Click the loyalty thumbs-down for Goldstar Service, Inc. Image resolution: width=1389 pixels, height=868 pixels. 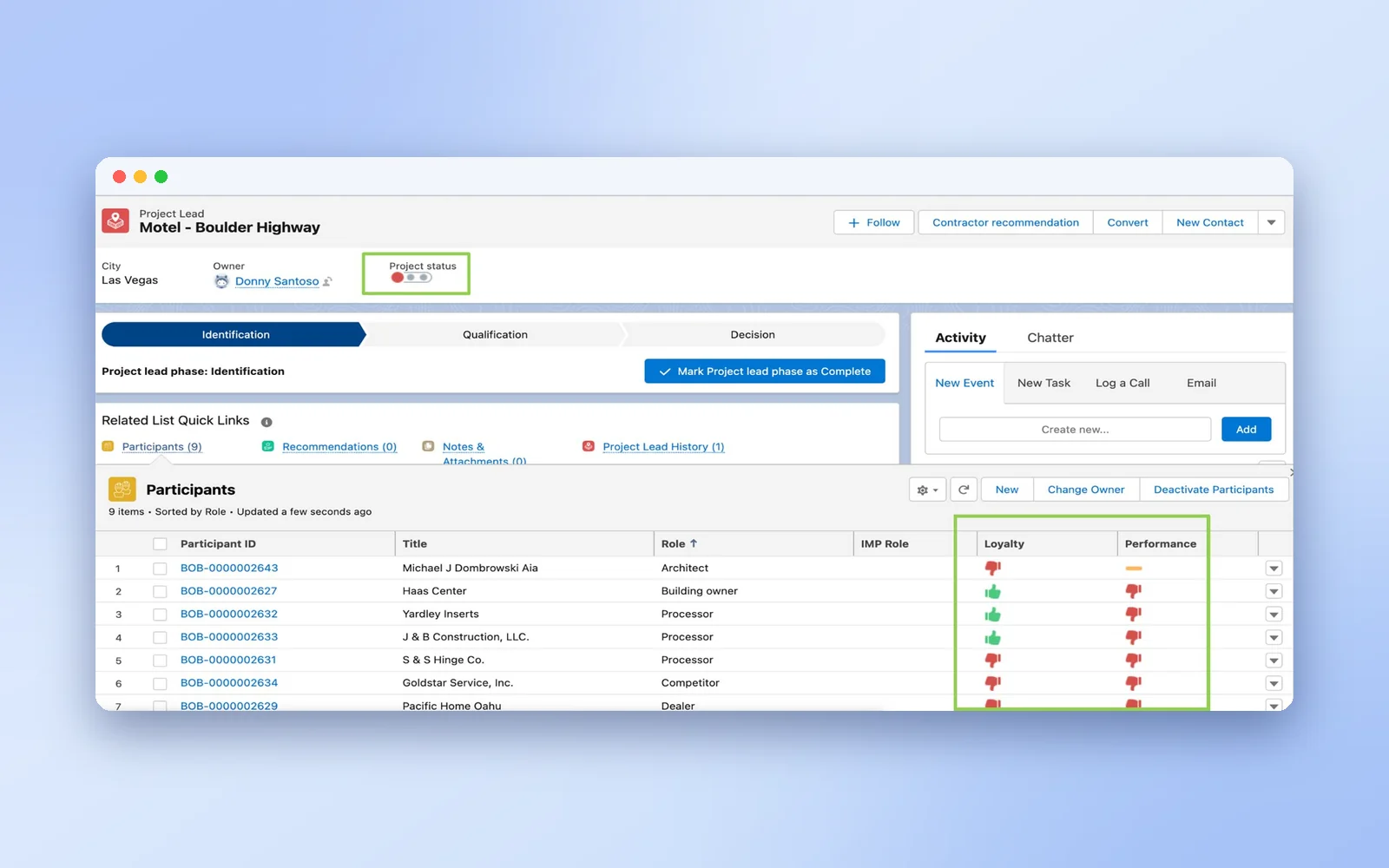tap(992, 683)
